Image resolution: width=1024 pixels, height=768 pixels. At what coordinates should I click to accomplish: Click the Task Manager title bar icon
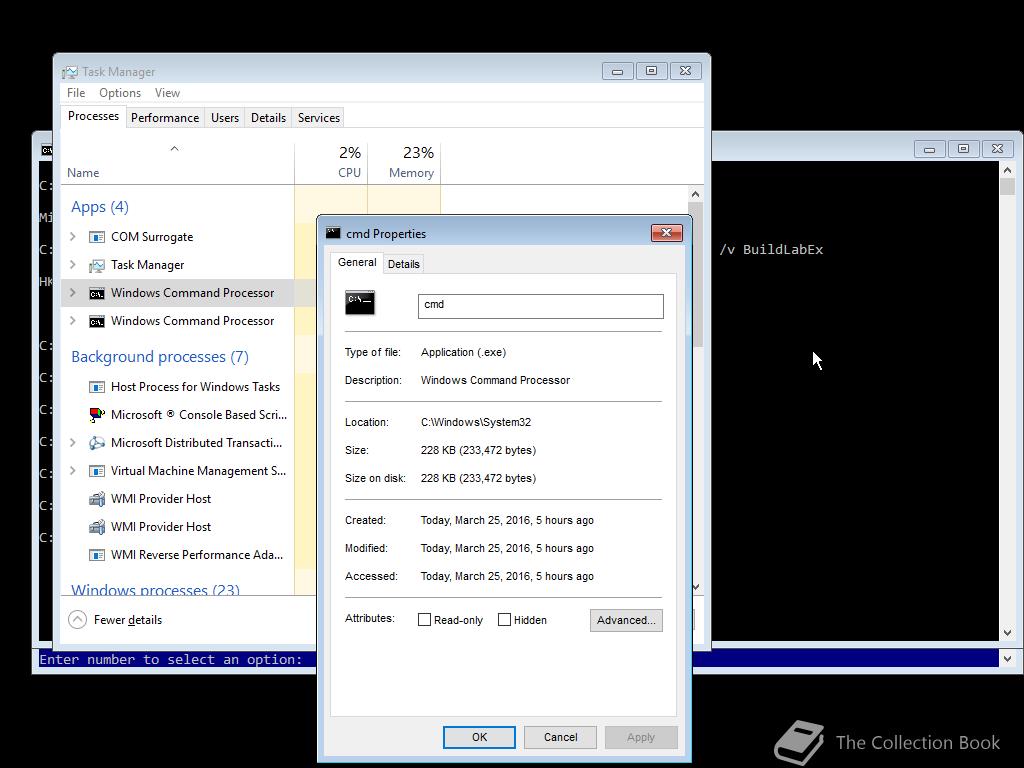pyautogui.click(x=70, y=72)
